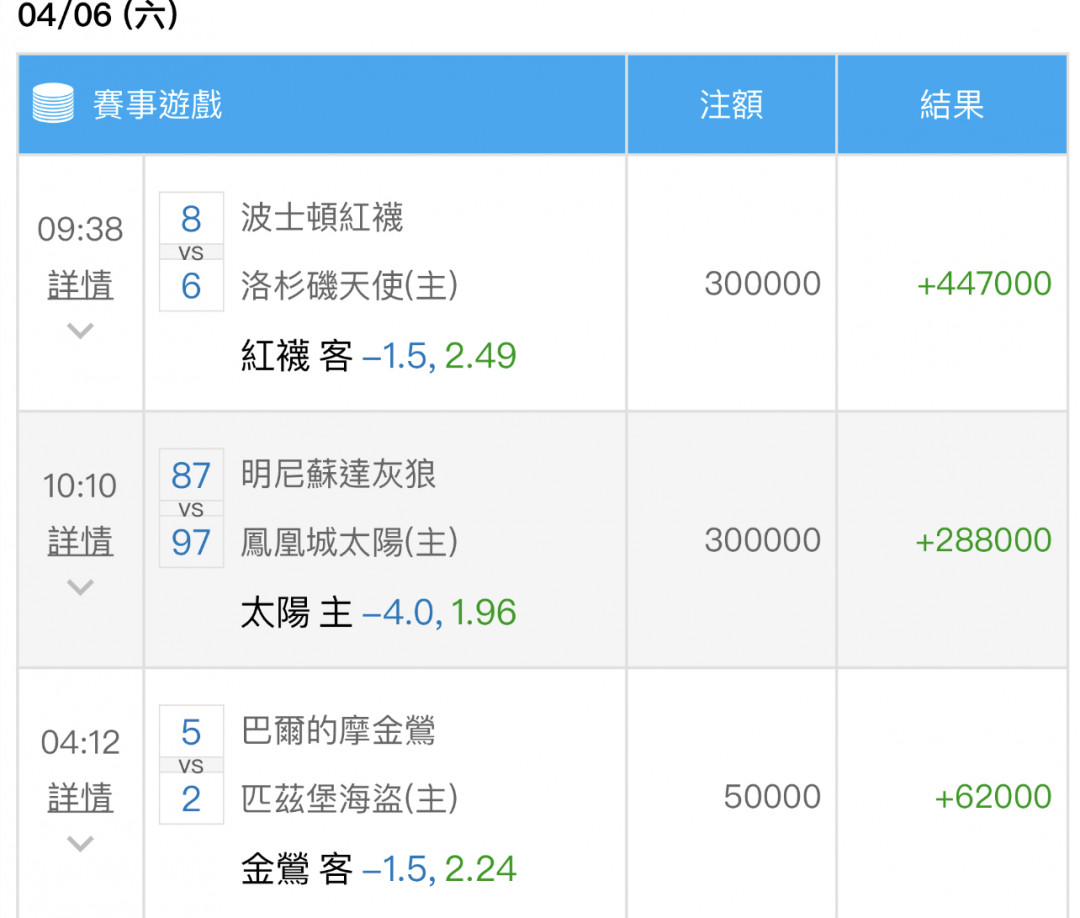Viewport: 1080px width, 918px height.
Task: Click the result value +288000
Action: tap(983, 540)
